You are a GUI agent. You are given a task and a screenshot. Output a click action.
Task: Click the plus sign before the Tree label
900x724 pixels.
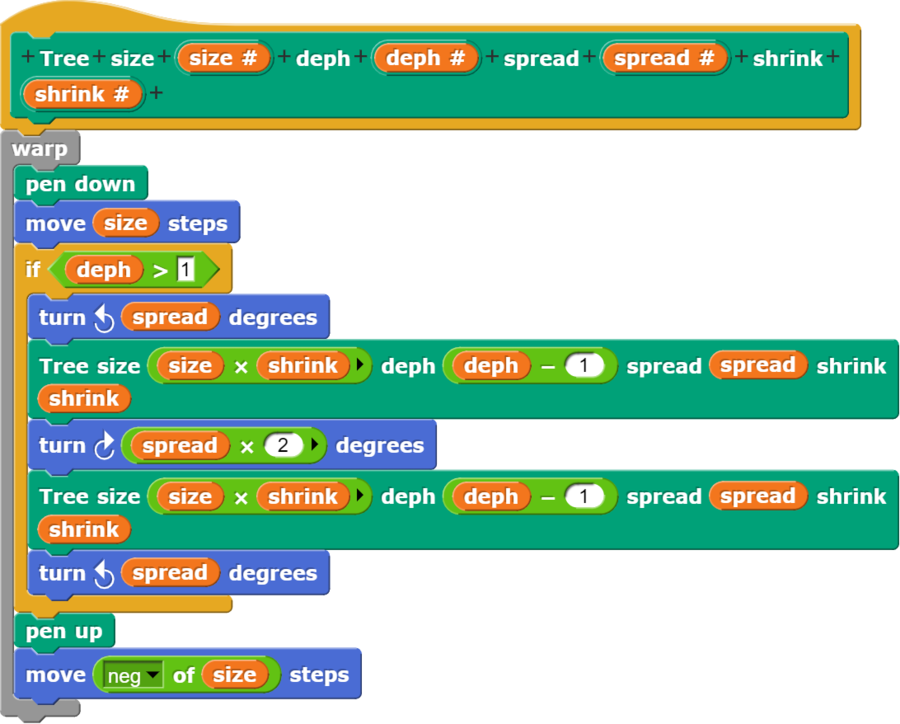pos(27,58)
